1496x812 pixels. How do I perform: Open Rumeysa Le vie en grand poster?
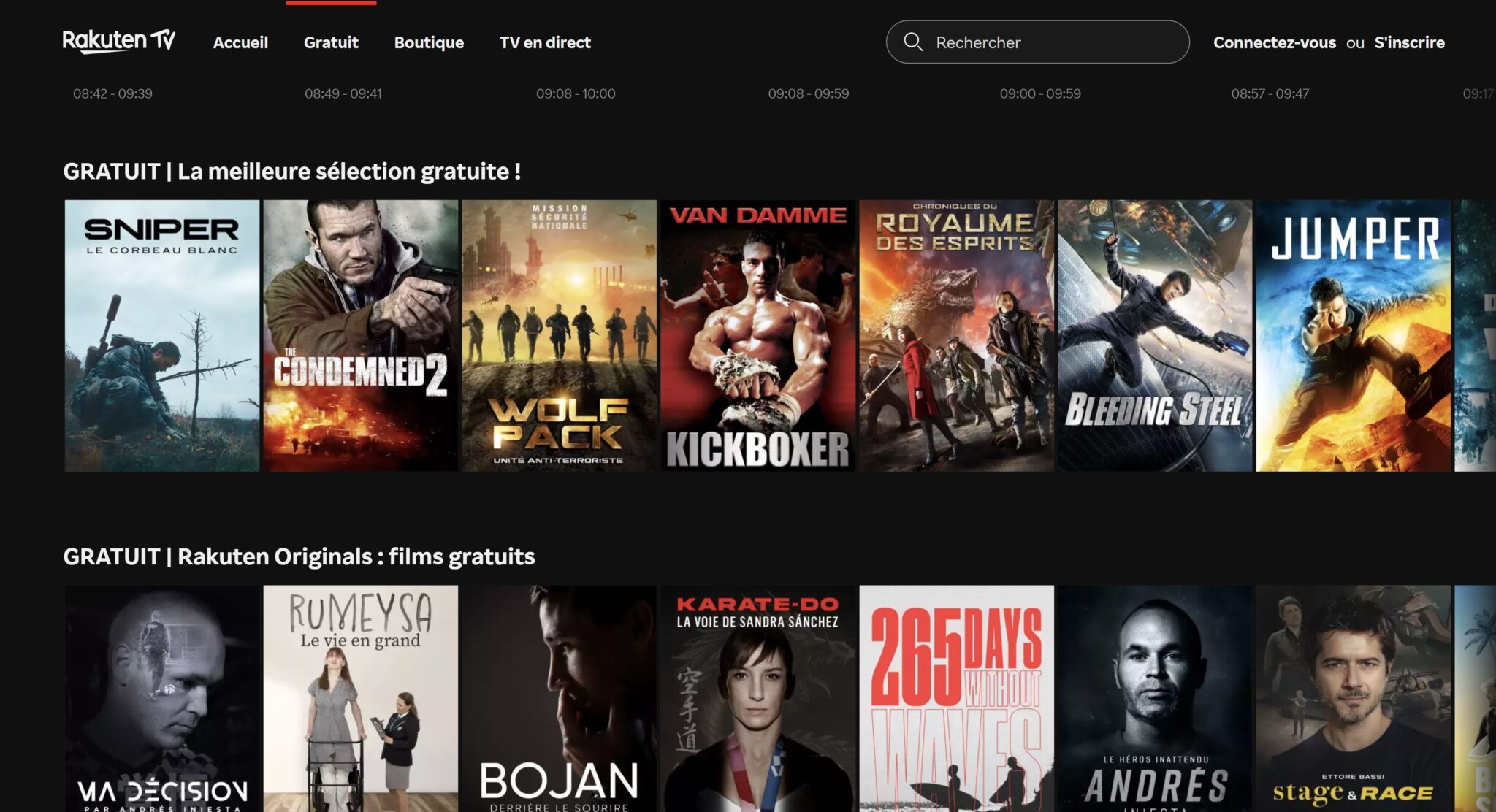(x=361, y=698)
